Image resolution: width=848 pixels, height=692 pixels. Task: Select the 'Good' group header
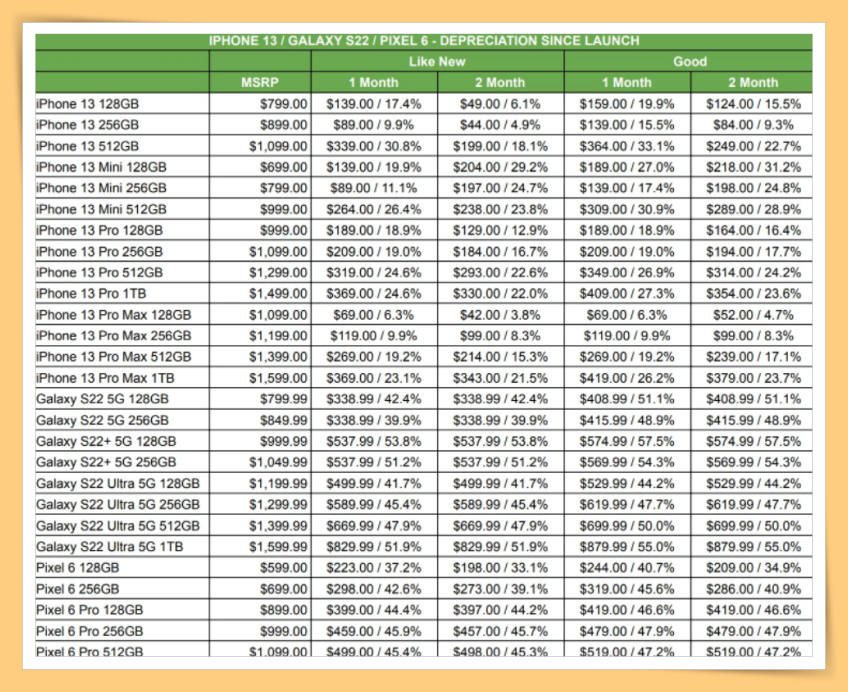pos(690,62)
